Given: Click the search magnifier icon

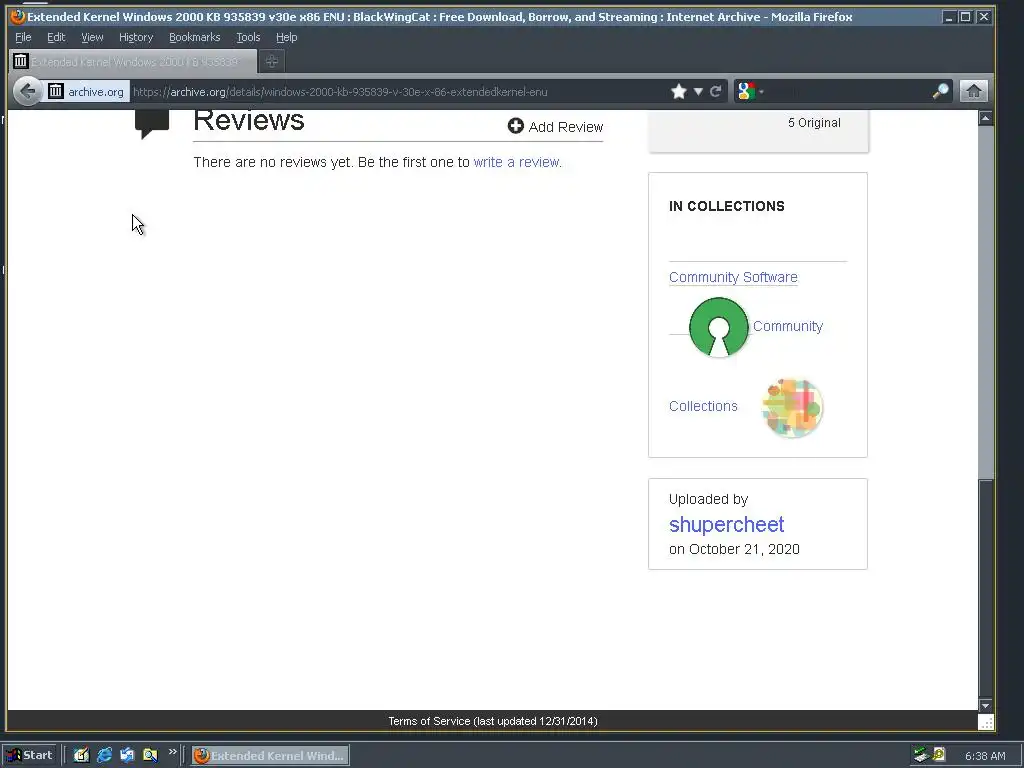Looking at the screenshot, I should pyautogui.click(x=940, y=91).
